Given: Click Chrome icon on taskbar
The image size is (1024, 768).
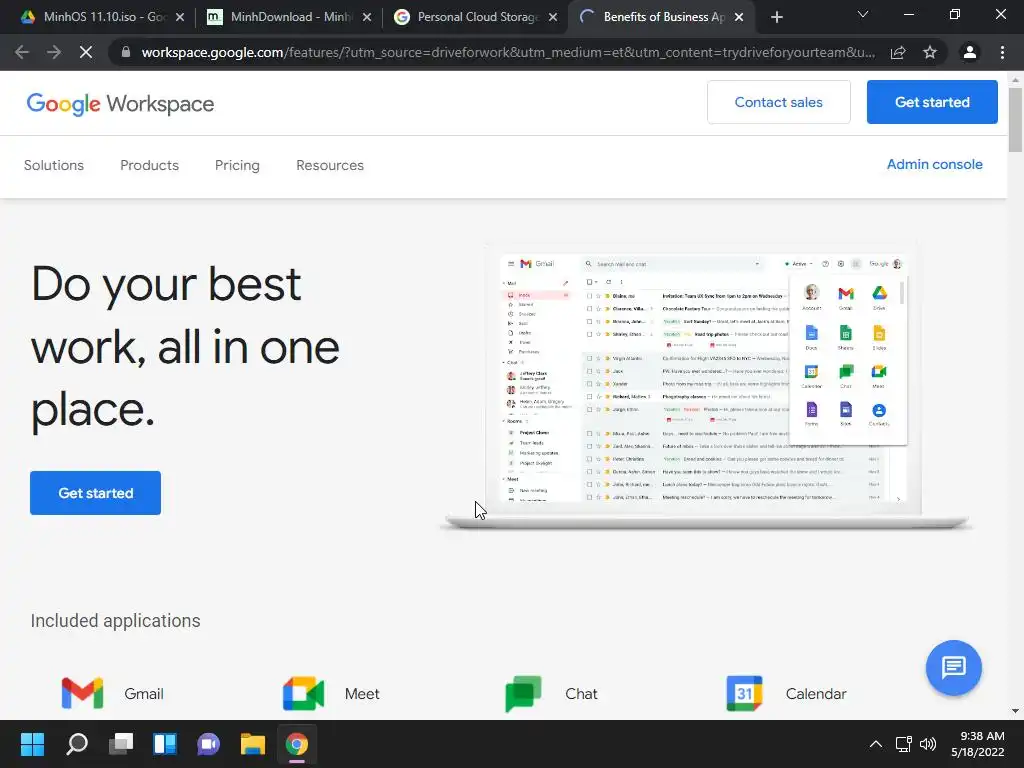Looking at the screenshot, I should (x=296, y=744).
